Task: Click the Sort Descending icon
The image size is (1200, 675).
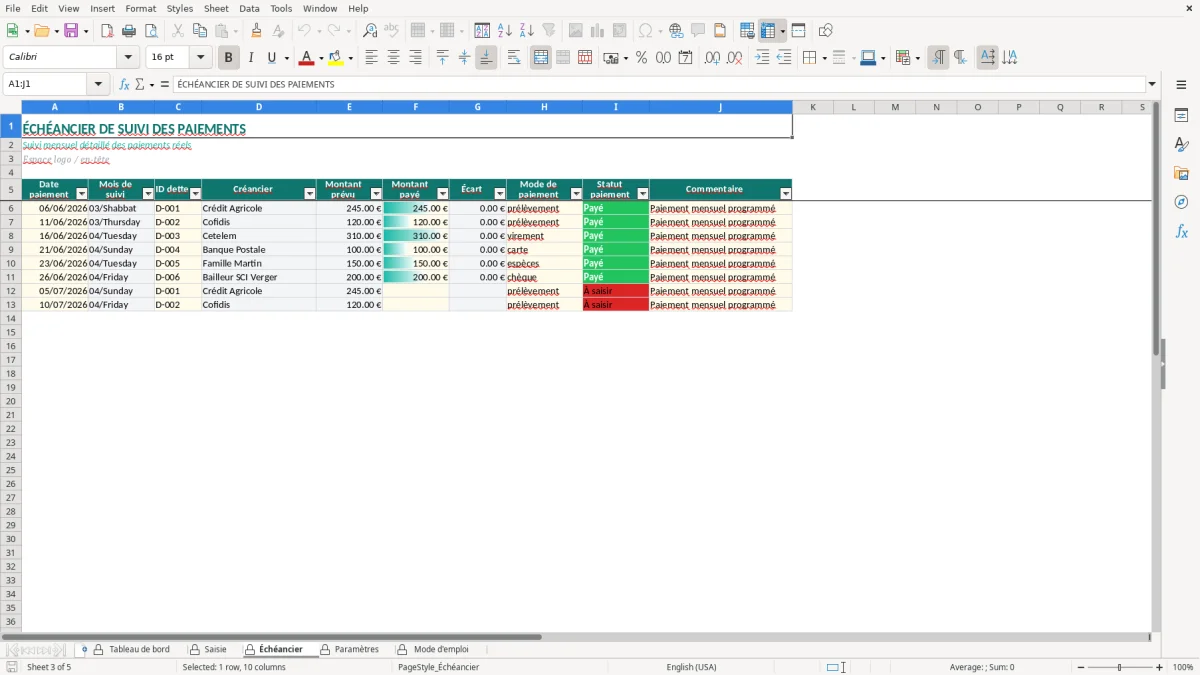Action: click(x=527, y=31)
